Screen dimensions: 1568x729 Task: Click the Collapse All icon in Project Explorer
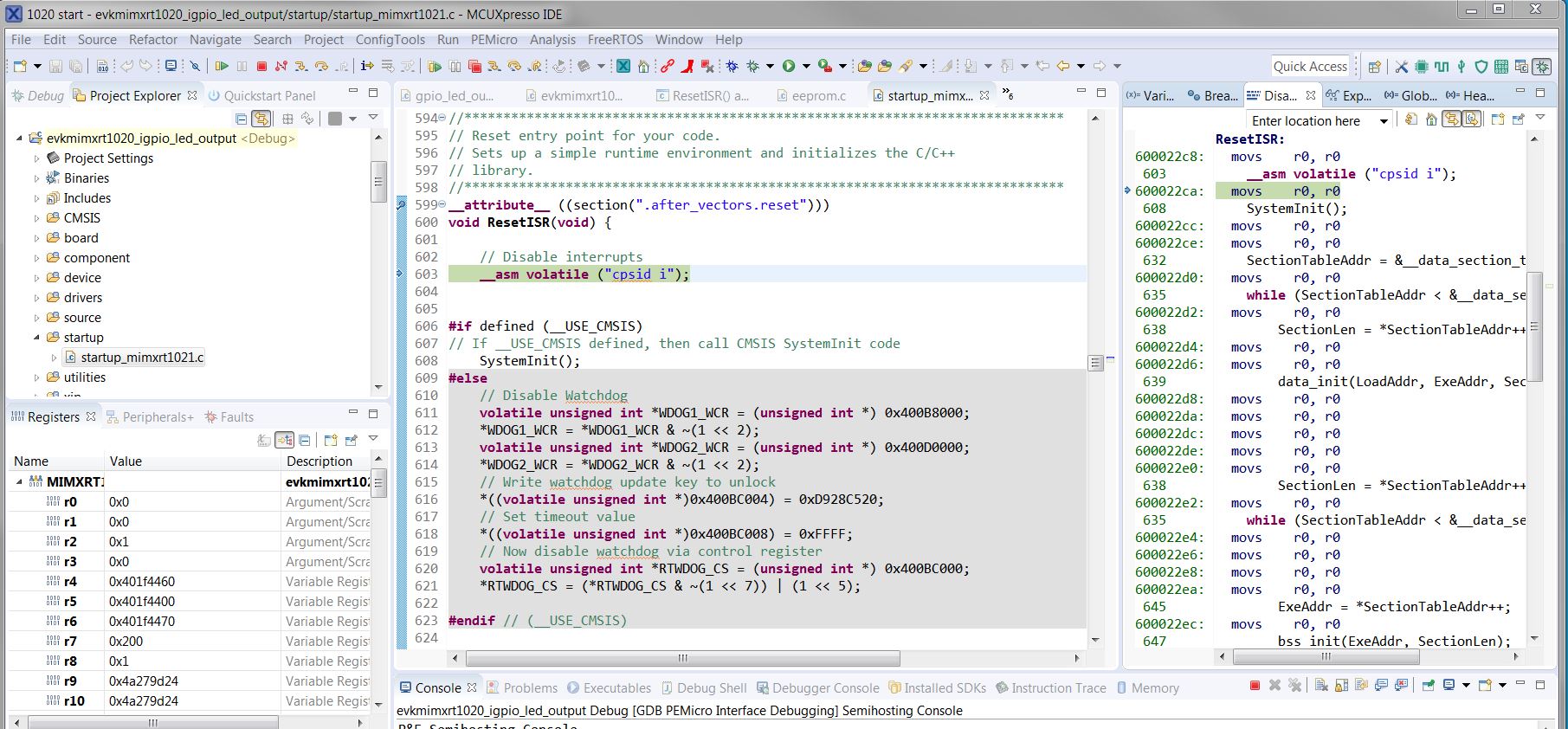(242, 119)
